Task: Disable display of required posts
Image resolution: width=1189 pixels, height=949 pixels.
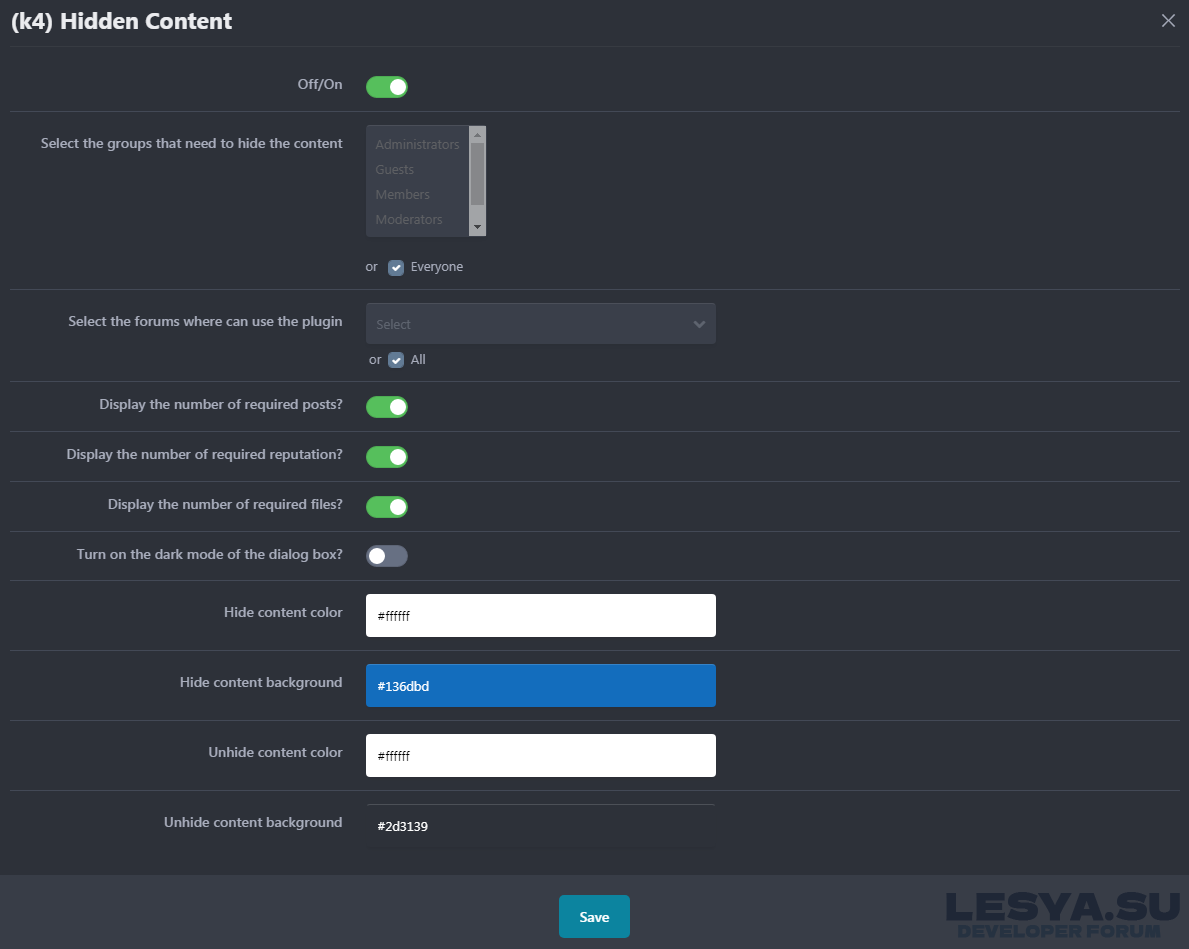Action: [x=387, y=407]
